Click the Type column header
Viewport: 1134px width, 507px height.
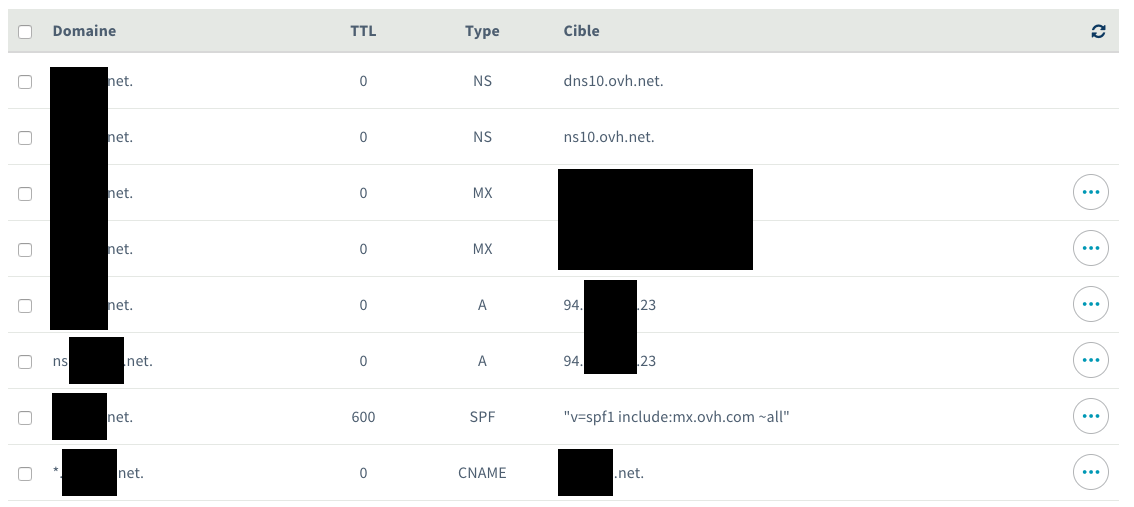coord(482,31)
